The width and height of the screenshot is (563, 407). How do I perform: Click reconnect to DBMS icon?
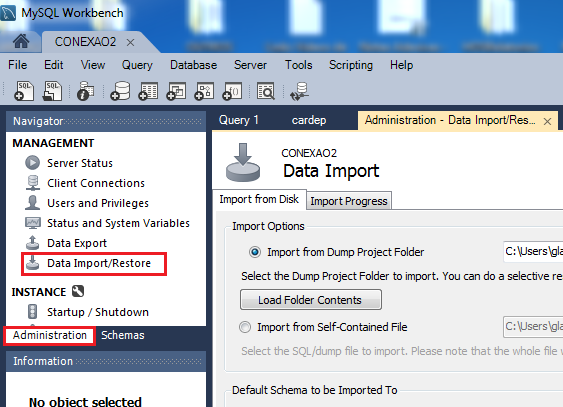point(299,91)
